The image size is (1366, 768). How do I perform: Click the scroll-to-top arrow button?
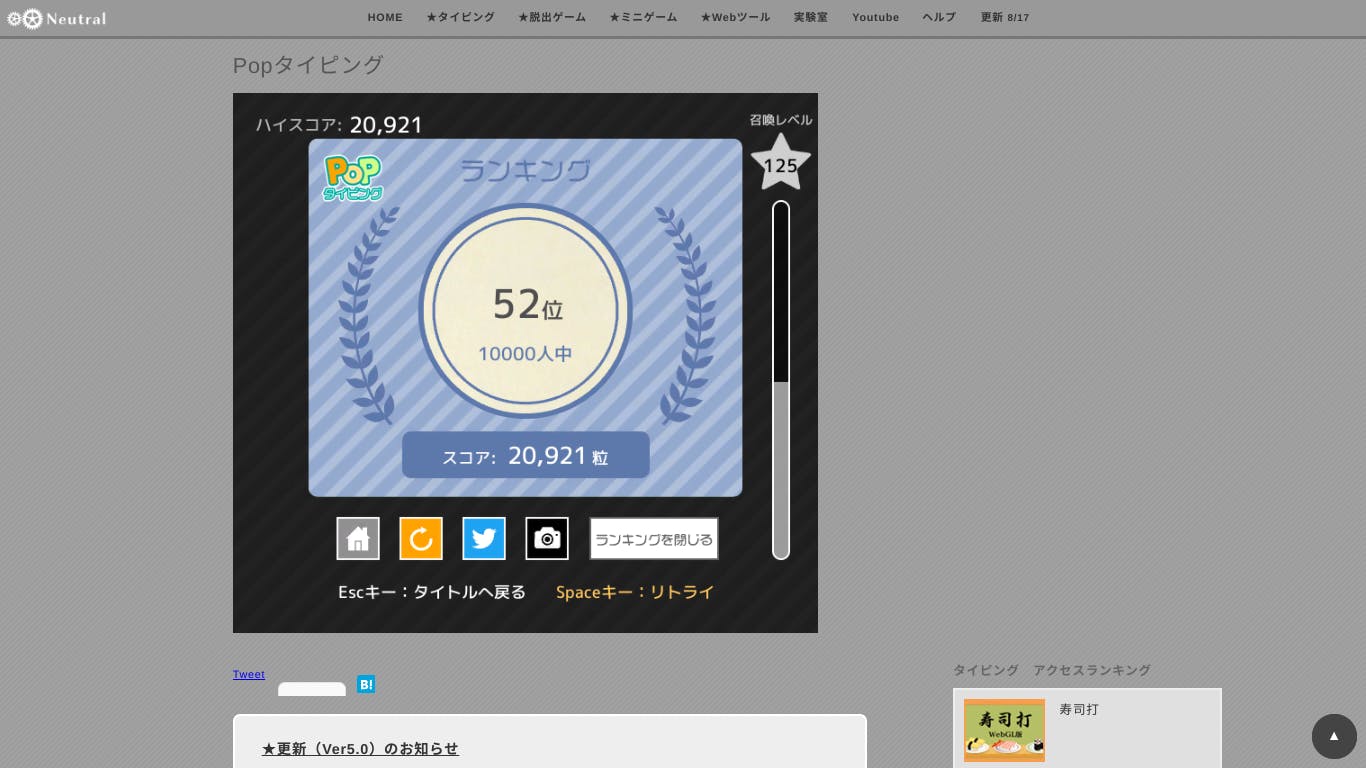coord(1334,736)
